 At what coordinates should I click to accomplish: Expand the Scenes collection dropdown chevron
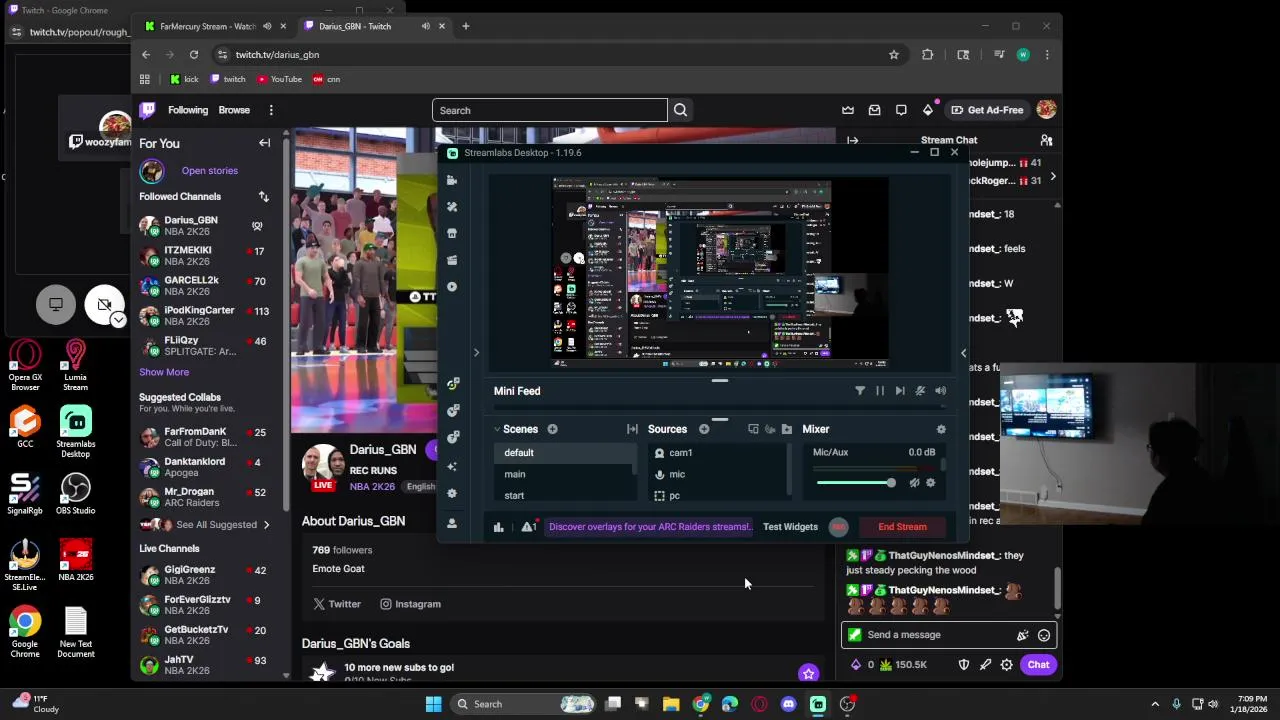(497, 429)
